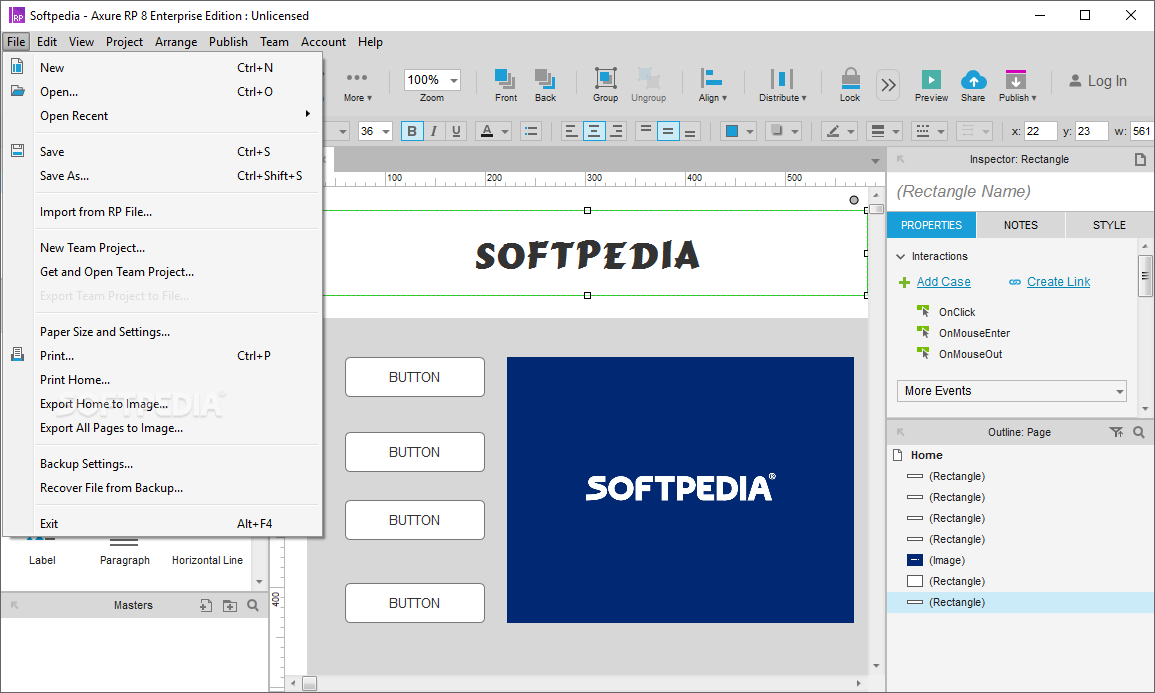This screenshot has width=1155, height=693.
Task: Click the Send to Back icon
Action: [545, 79]
